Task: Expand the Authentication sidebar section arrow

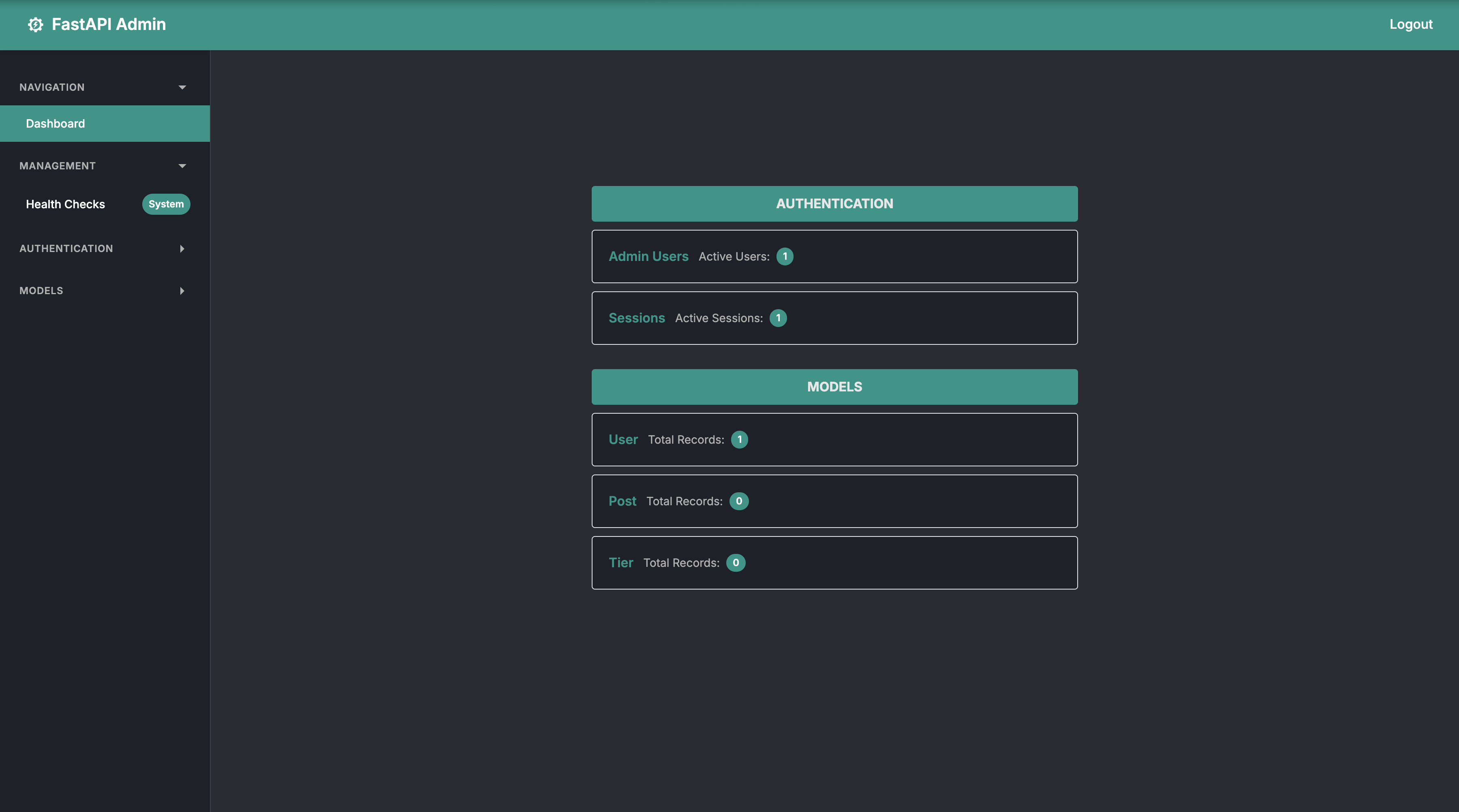Action: [x=182, y=248]
